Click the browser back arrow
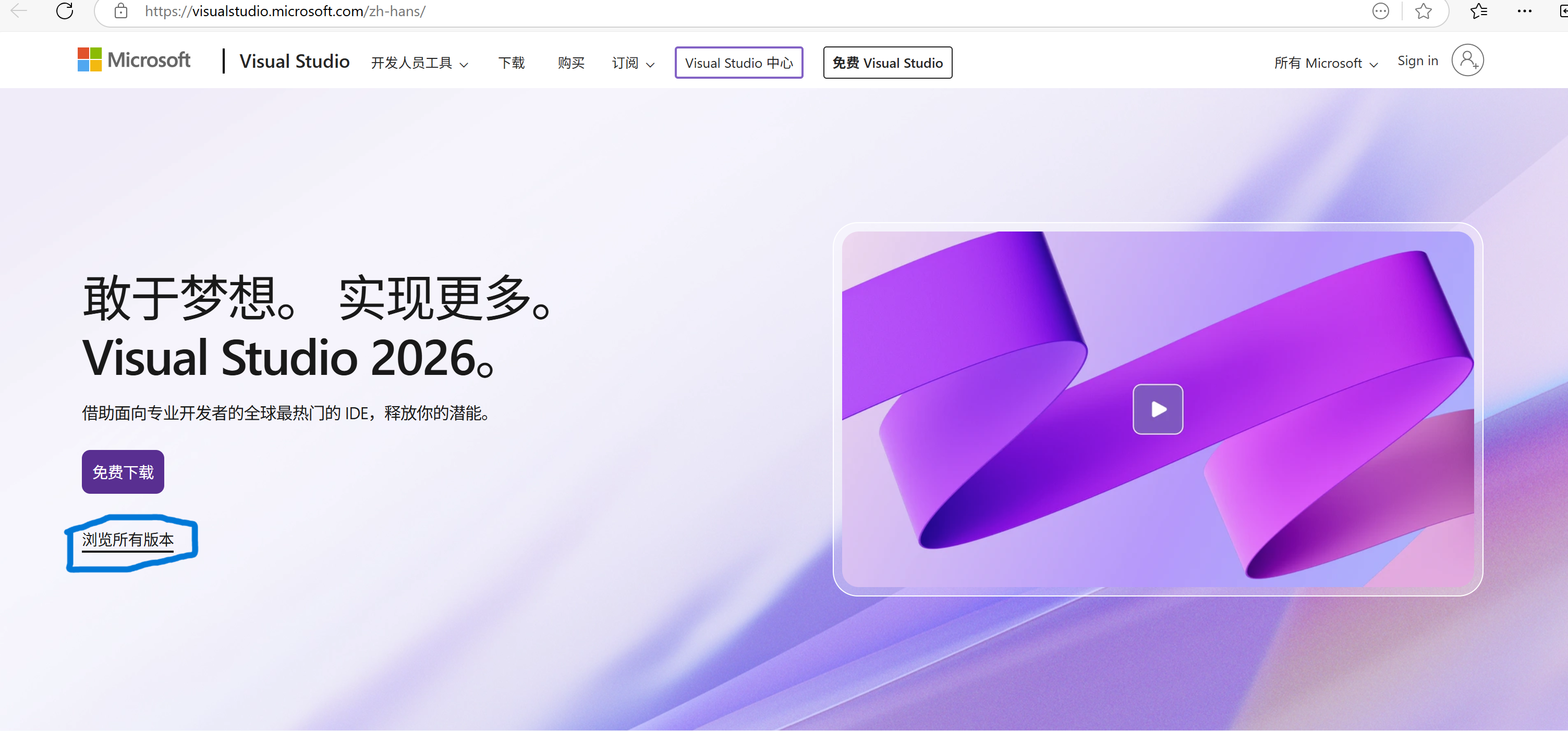 [19, 11]
